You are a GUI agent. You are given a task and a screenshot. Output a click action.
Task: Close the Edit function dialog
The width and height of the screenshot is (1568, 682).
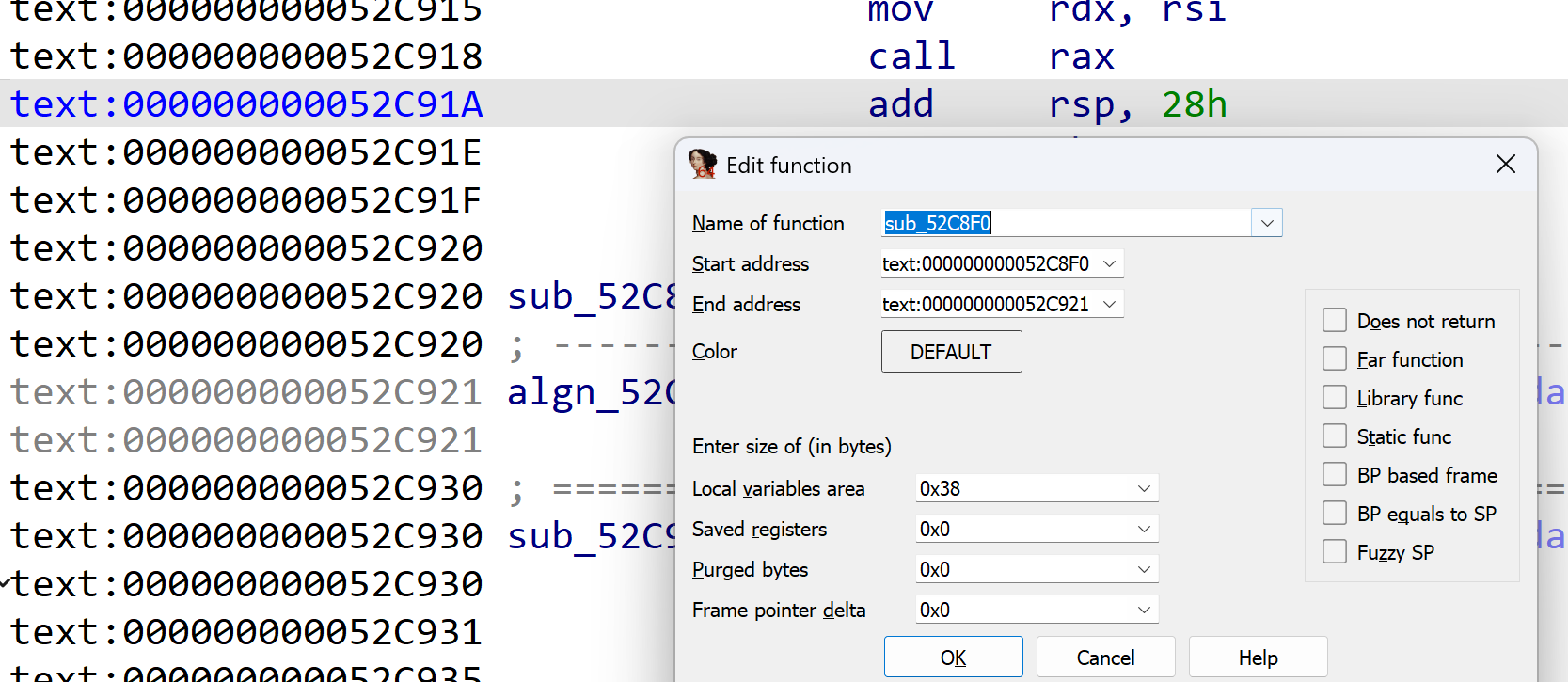point(1505,165)
